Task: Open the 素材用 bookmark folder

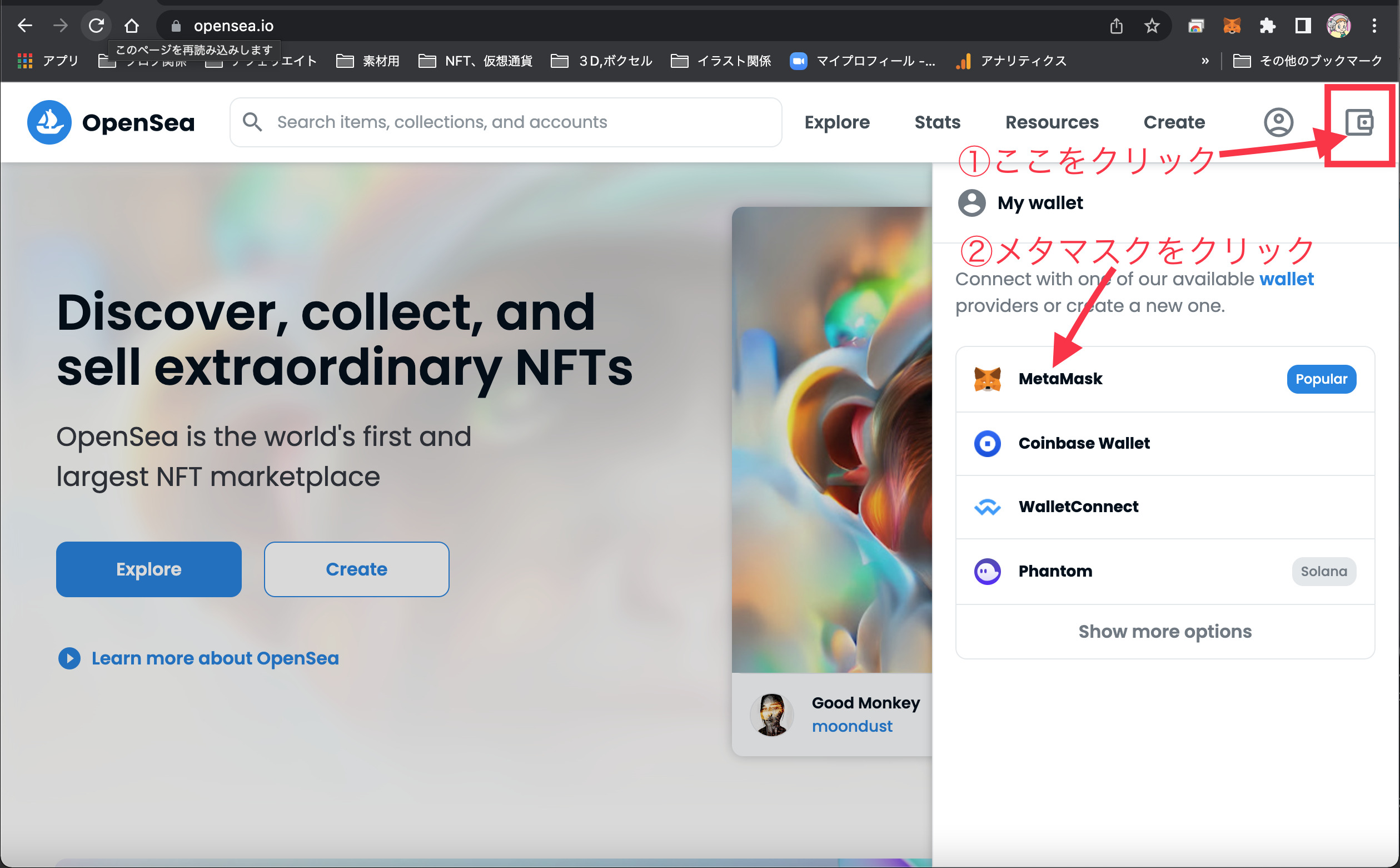Action: [x=368, y=61]
